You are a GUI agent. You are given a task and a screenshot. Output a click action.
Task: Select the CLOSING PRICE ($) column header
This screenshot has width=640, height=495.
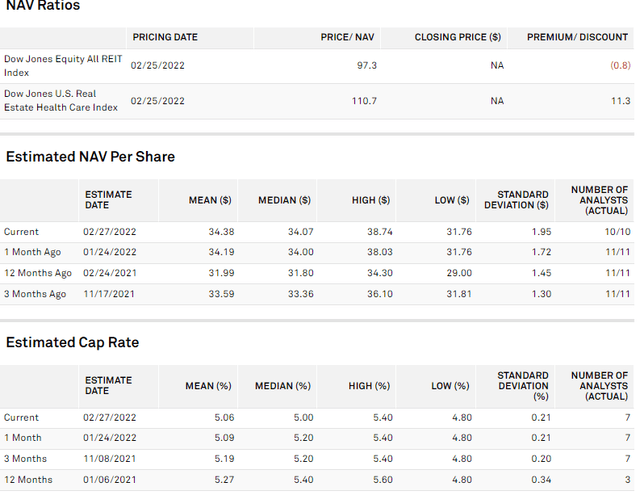pos(458,37)
